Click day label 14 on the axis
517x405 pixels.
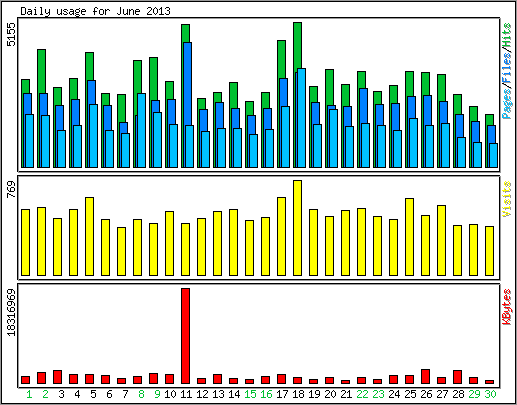click(234, 395)
